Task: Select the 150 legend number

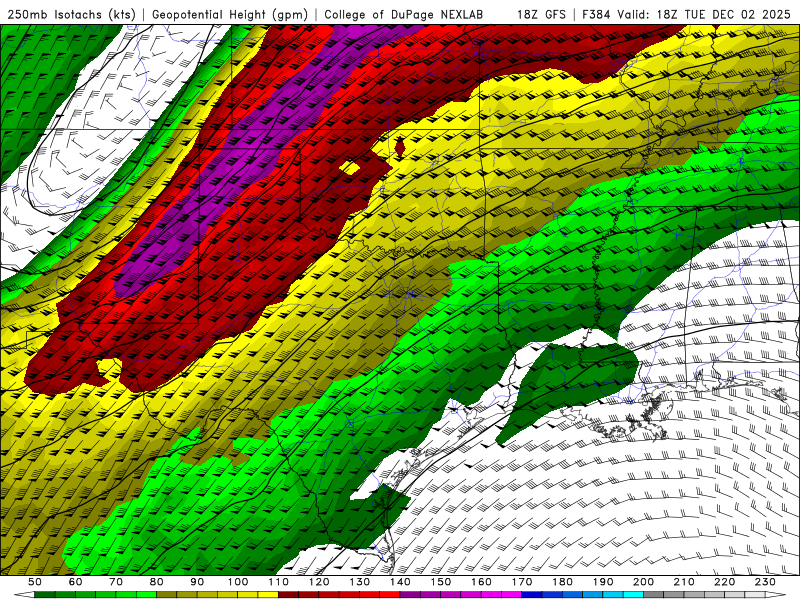Action: pyautogui.click(x=441, y=582)
